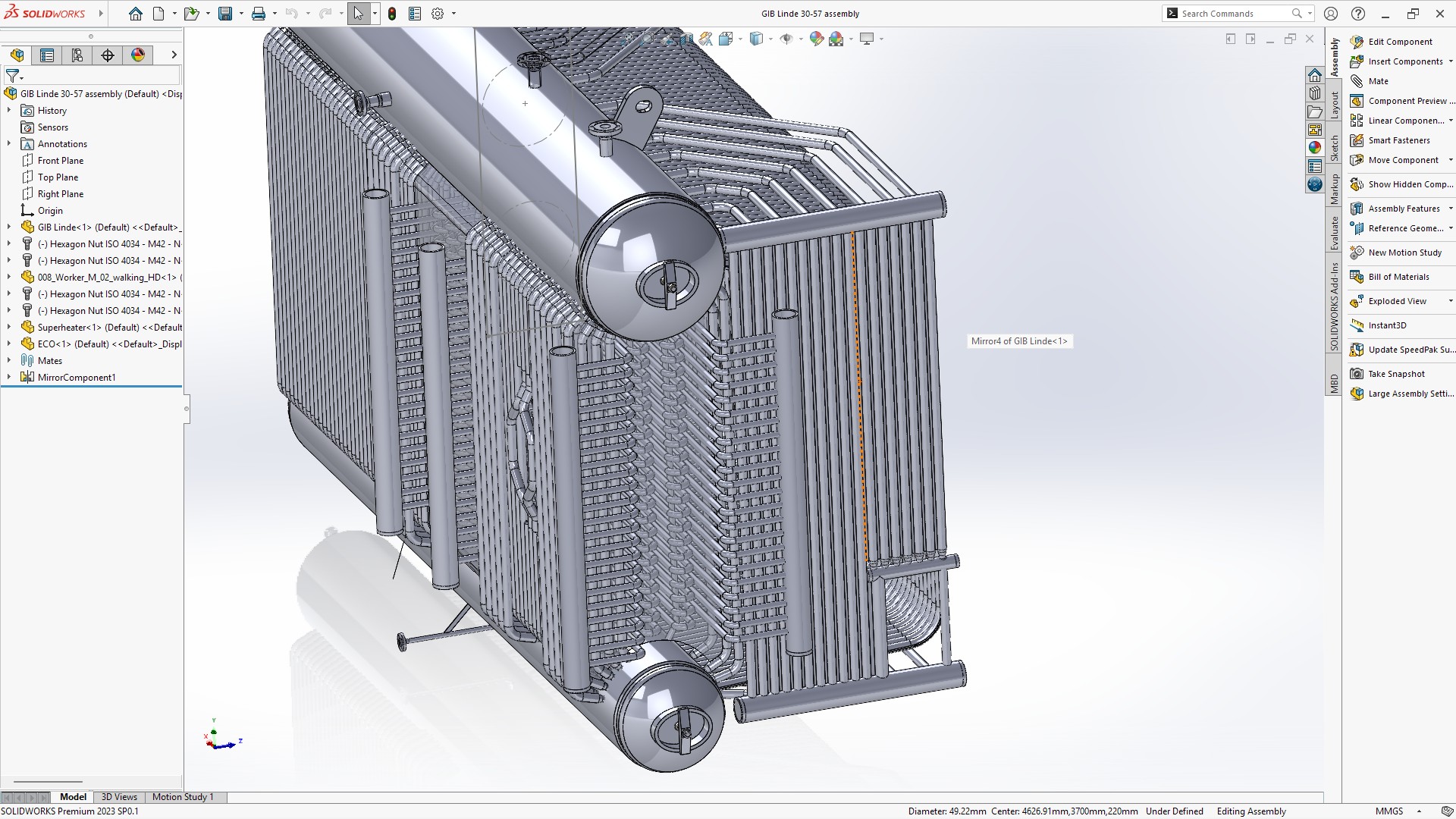This screenshot has height=819, width=1456.
Task: Open Smart Fasteners tool
Action: [x=1398, y=140]
